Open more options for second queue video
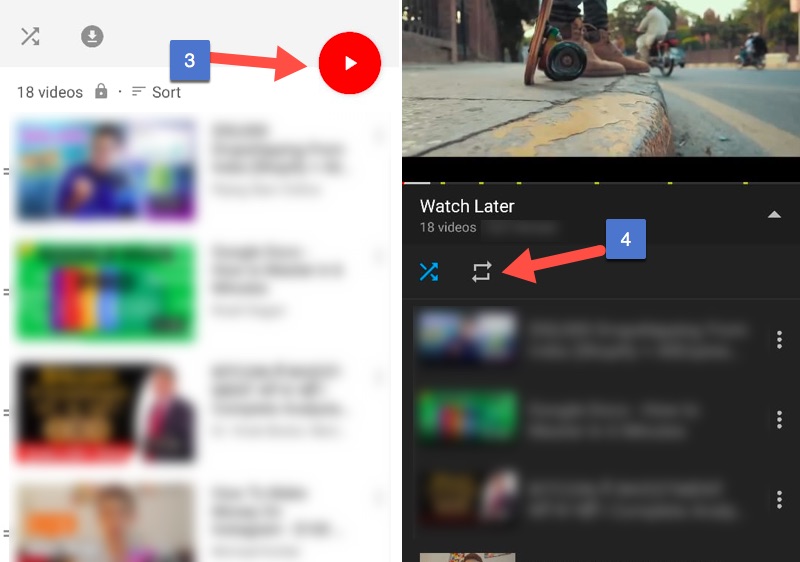This screenshot has width=800, height=562. click(779, 419)
